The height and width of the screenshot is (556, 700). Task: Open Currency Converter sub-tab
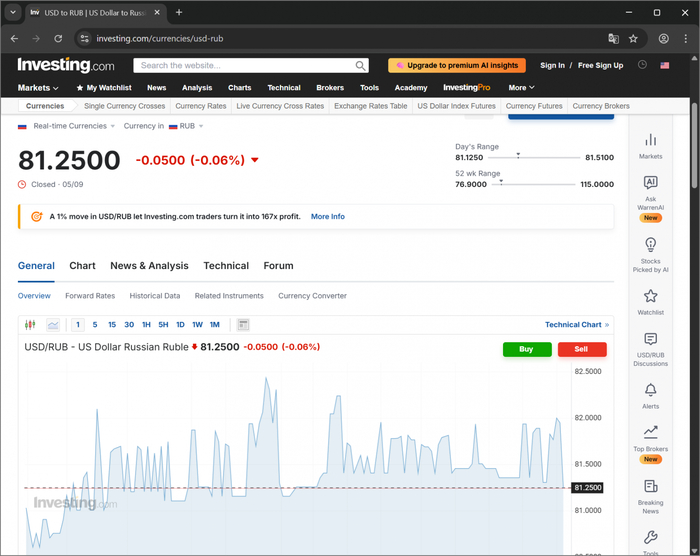pyautogui.click(x=312, y=296)
